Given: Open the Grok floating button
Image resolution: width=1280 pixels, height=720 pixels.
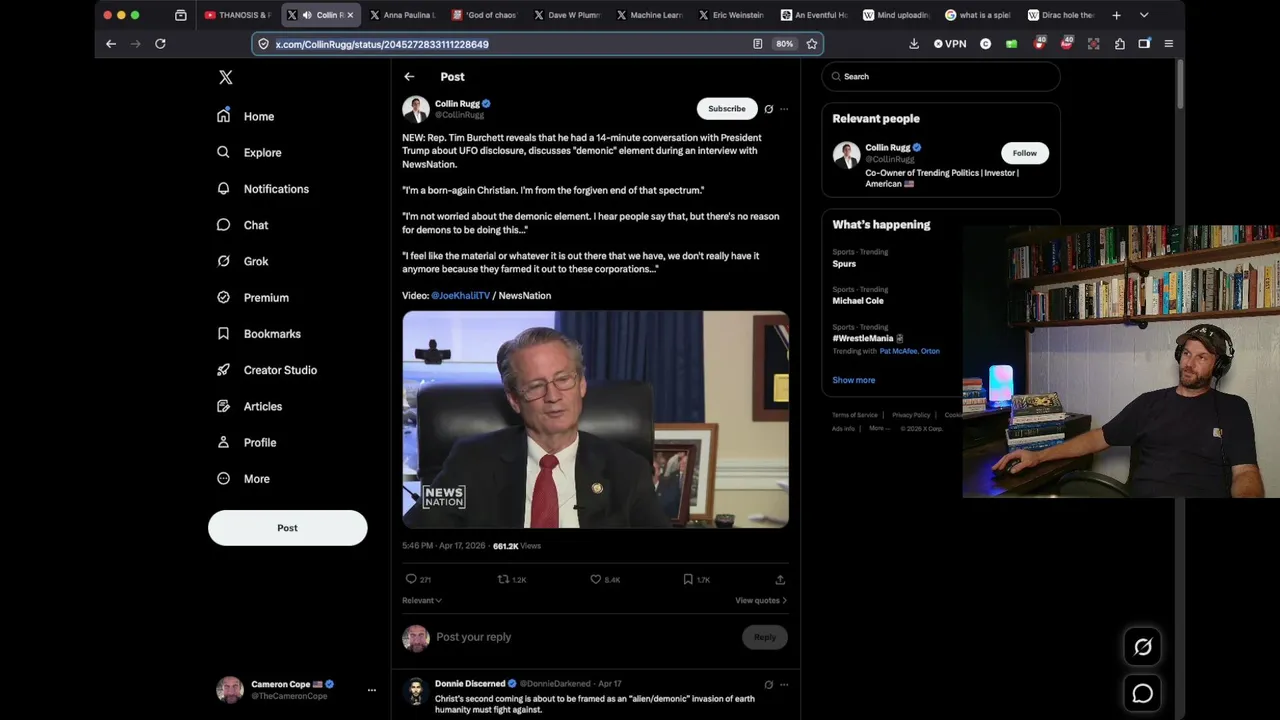Looking at the screenshot, I should [1142, 647].
